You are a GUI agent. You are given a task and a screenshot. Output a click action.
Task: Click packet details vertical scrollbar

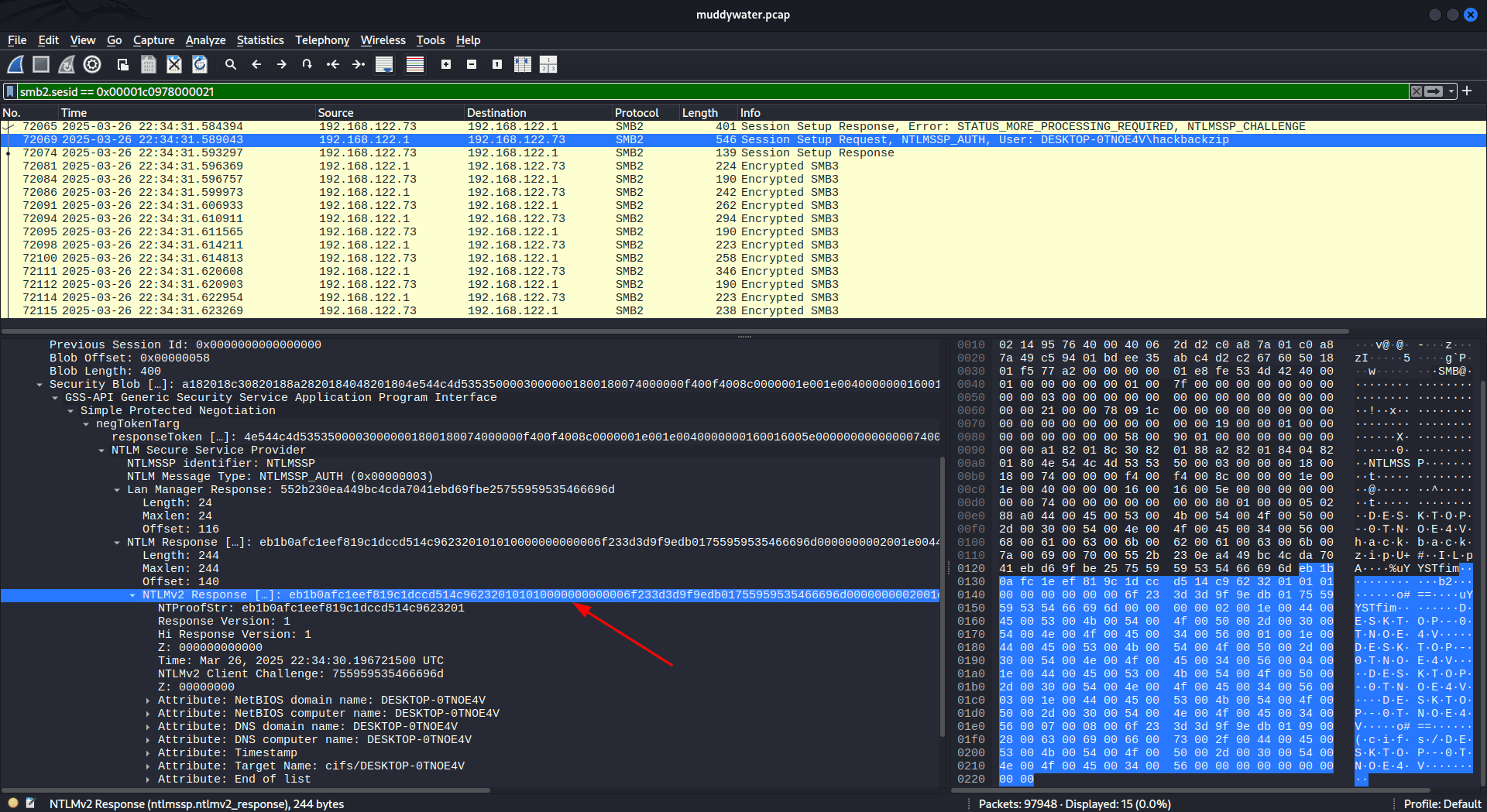click(x=942, y=596)
